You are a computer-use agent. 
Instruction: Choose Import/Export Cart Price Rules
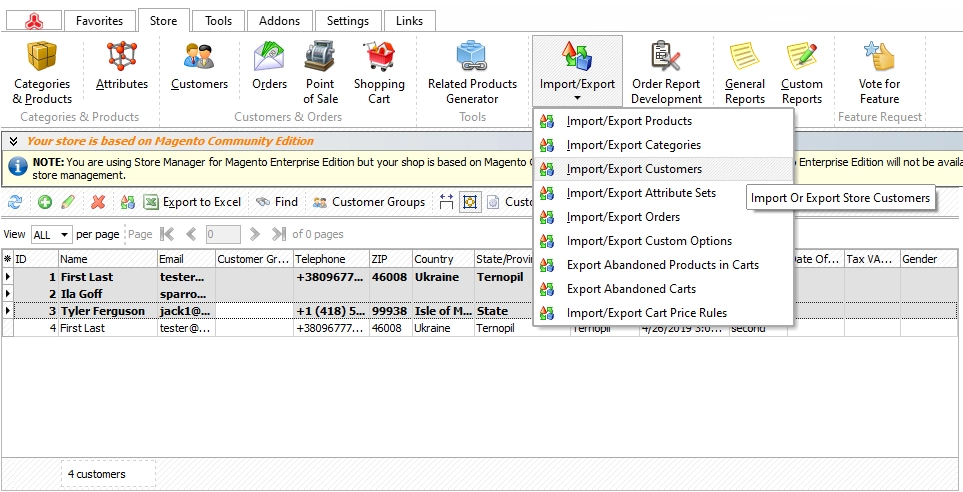point(663,313)
